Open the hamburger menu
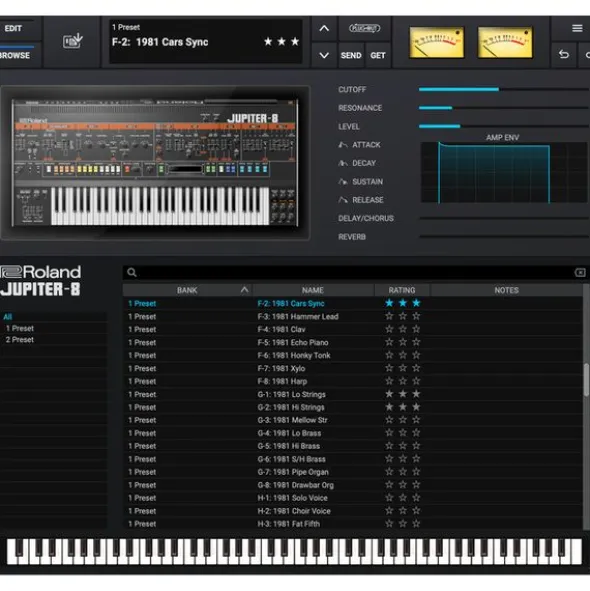The height and width of the screenshot is (591, 590). pyautogui.click(x=577, y=28)
